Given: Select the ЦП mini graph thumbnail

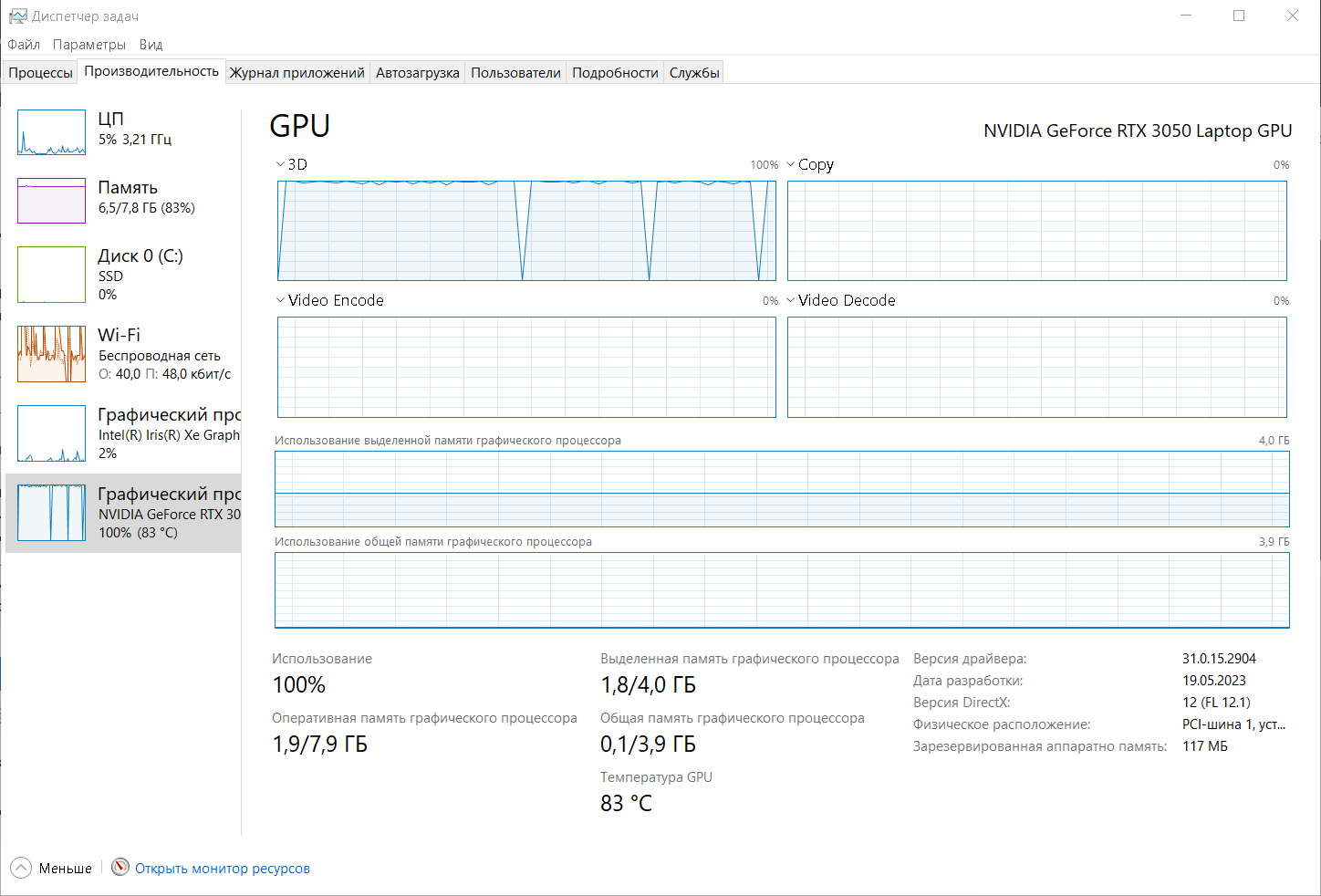Looking at the screenshot, I should [51, 132].
